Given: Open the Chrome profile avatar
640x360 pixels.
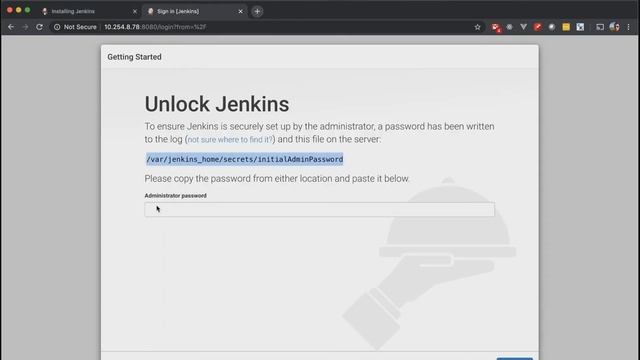Looking at the screenshot, I should point(614,27).
